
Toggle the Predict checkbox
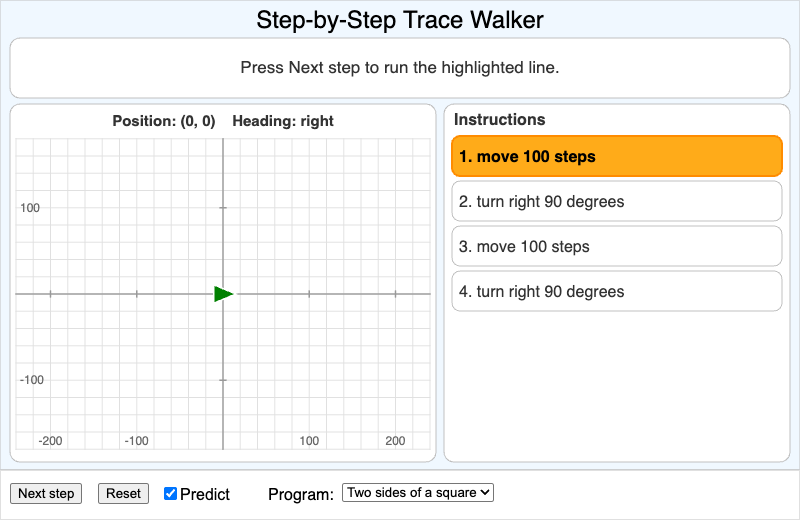[x=170, y=493]
